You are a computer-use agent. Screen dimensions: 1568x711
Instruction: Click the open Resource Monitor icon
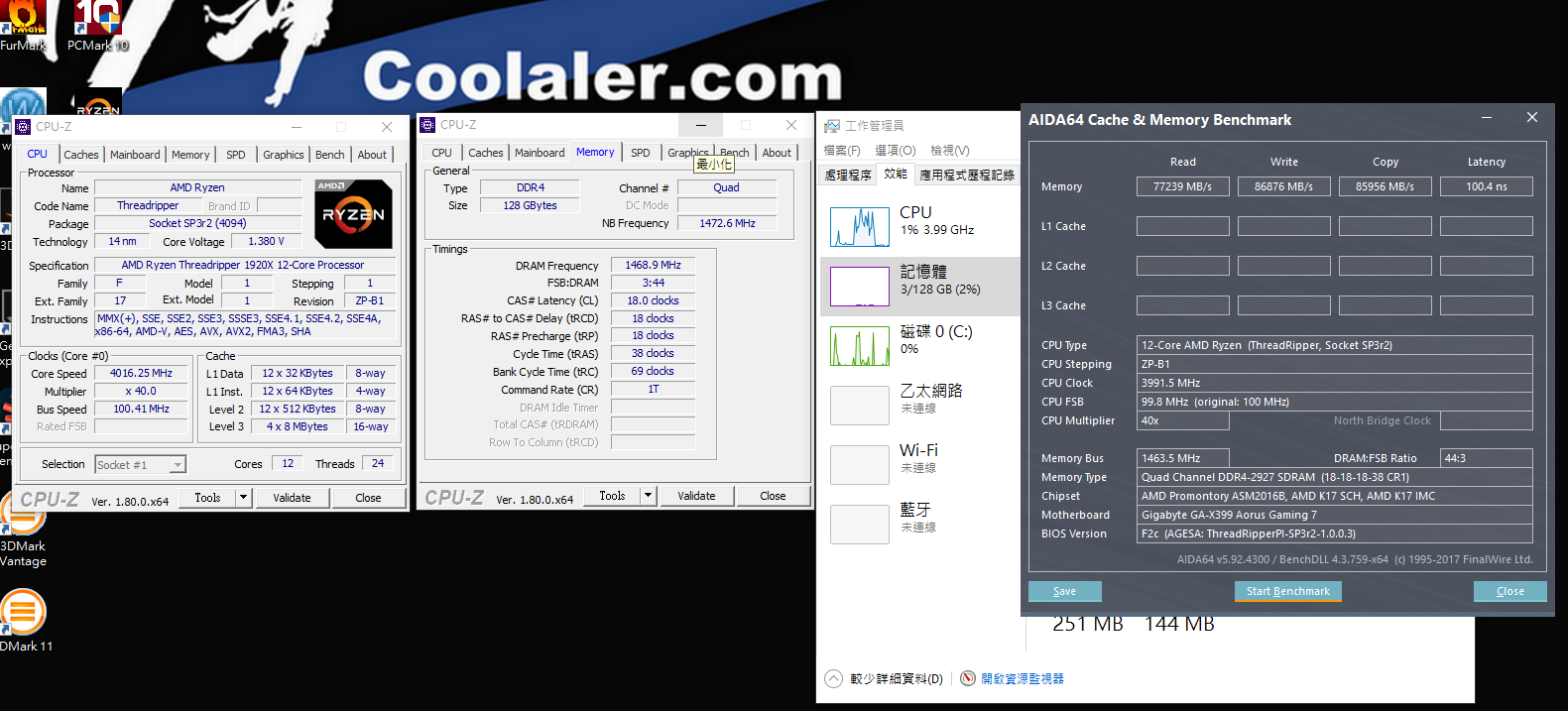pos(968,678)
